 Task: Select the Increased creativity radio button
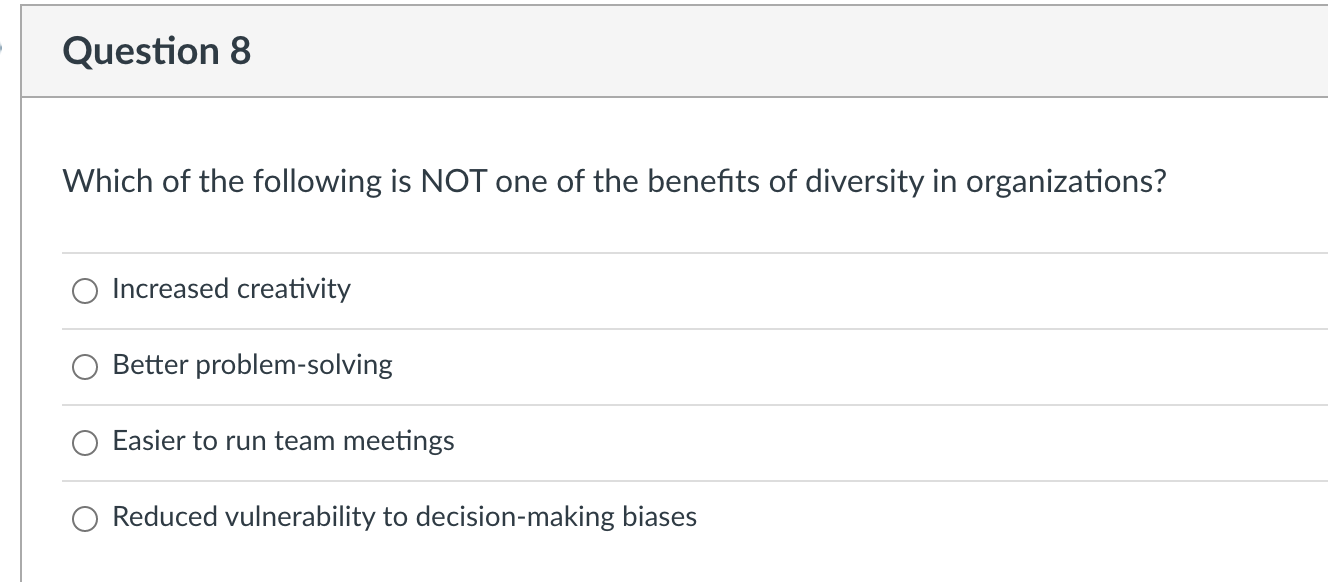[x=85, y=290]
